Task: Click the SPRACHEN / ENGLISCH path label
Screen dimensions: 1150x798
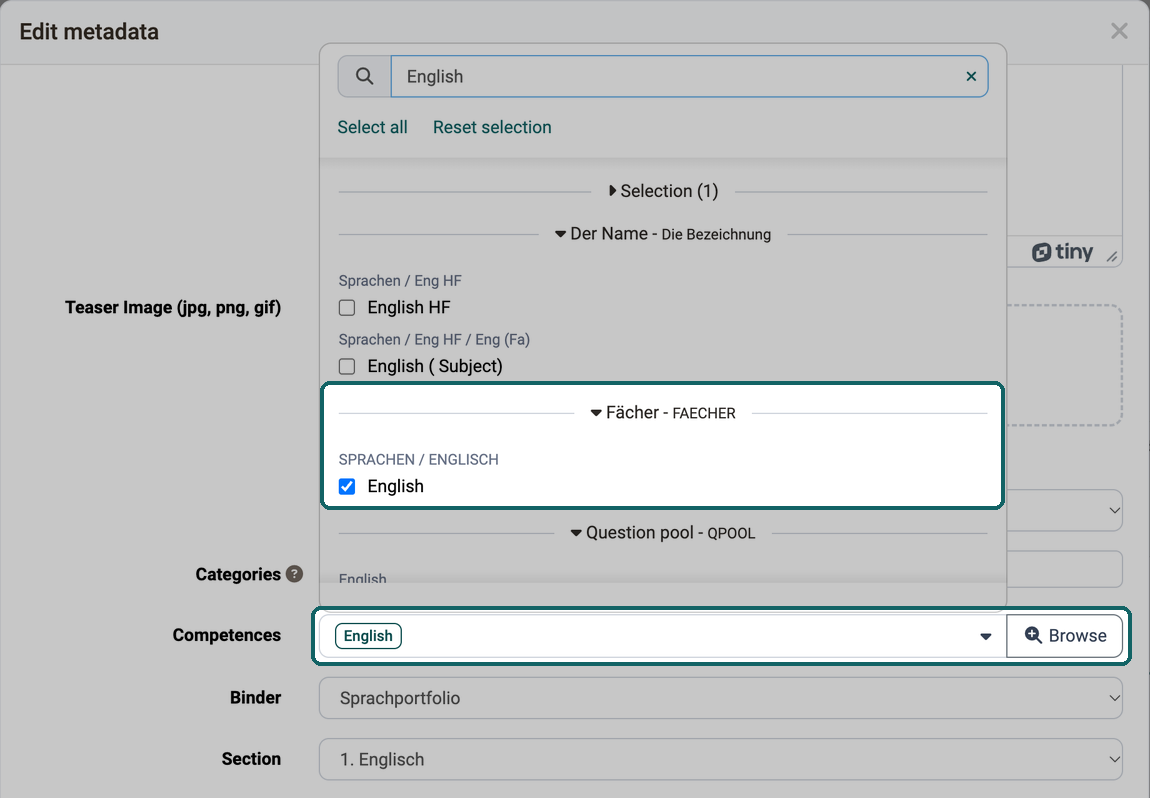Action: coord(419,460)
